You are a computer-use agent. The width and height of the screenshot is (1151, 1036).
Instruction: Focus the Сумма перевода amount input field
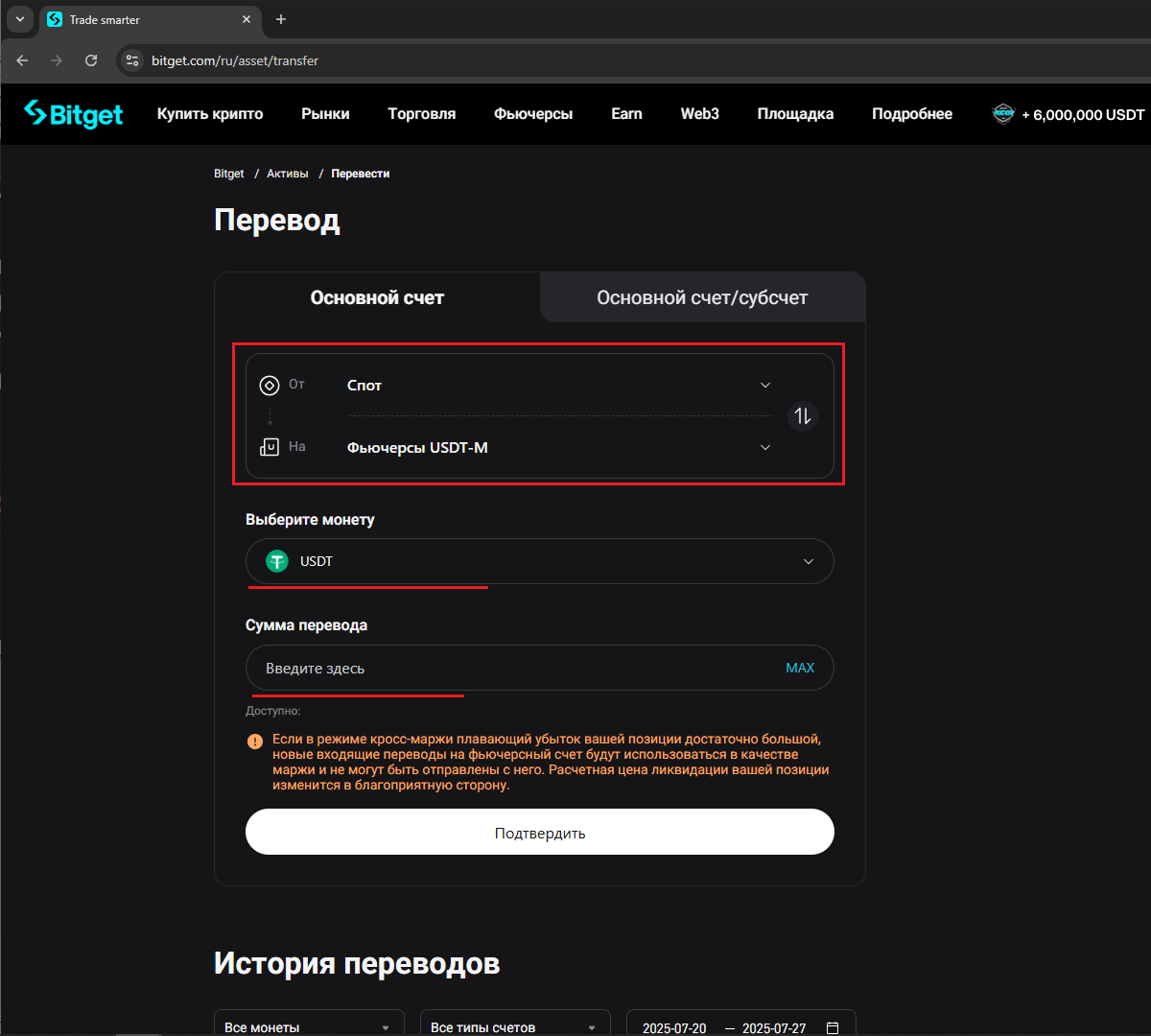pyautogui.click(x=540, y=668)
